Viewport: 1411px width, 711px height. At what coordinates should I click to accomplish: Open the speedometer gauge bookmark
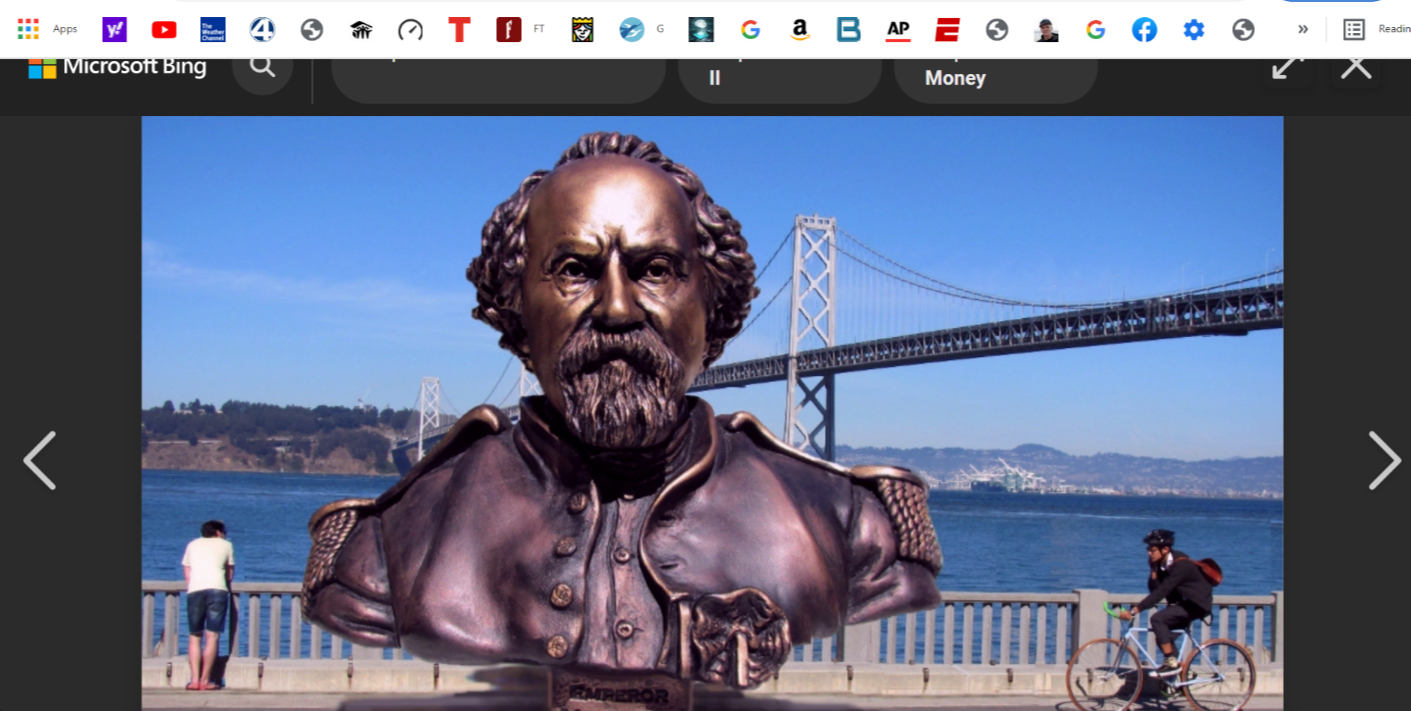410,30
